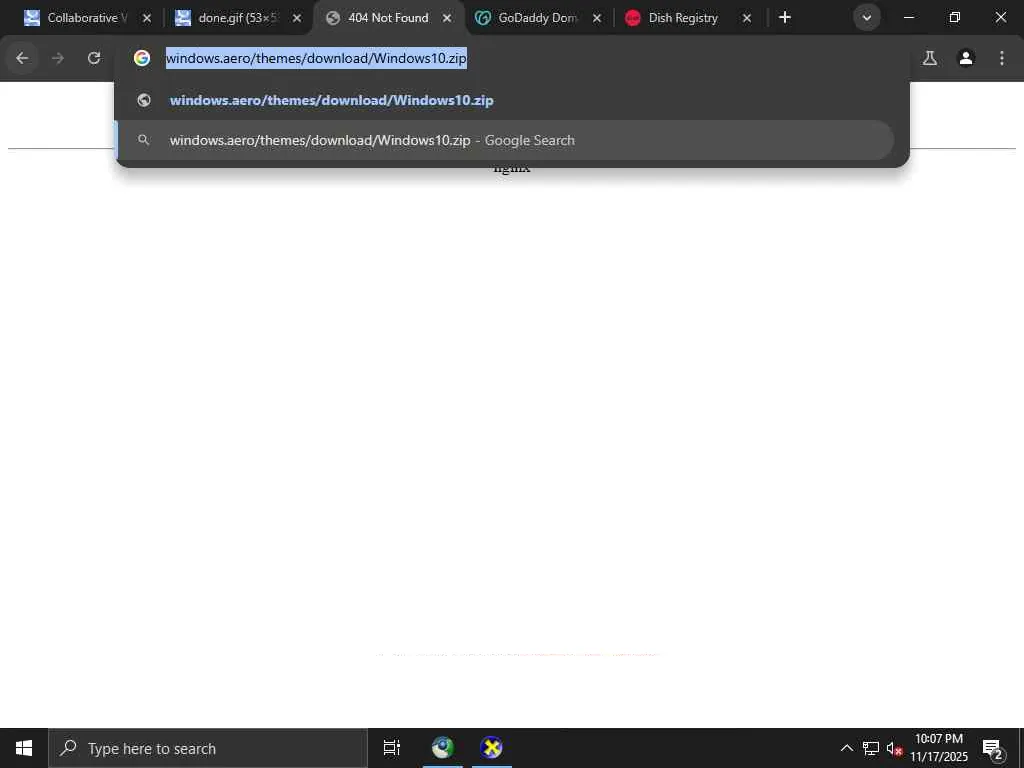Click the muted volume tray icon
This screenshot has height=768, width=1024.
(x=894, y=748)
